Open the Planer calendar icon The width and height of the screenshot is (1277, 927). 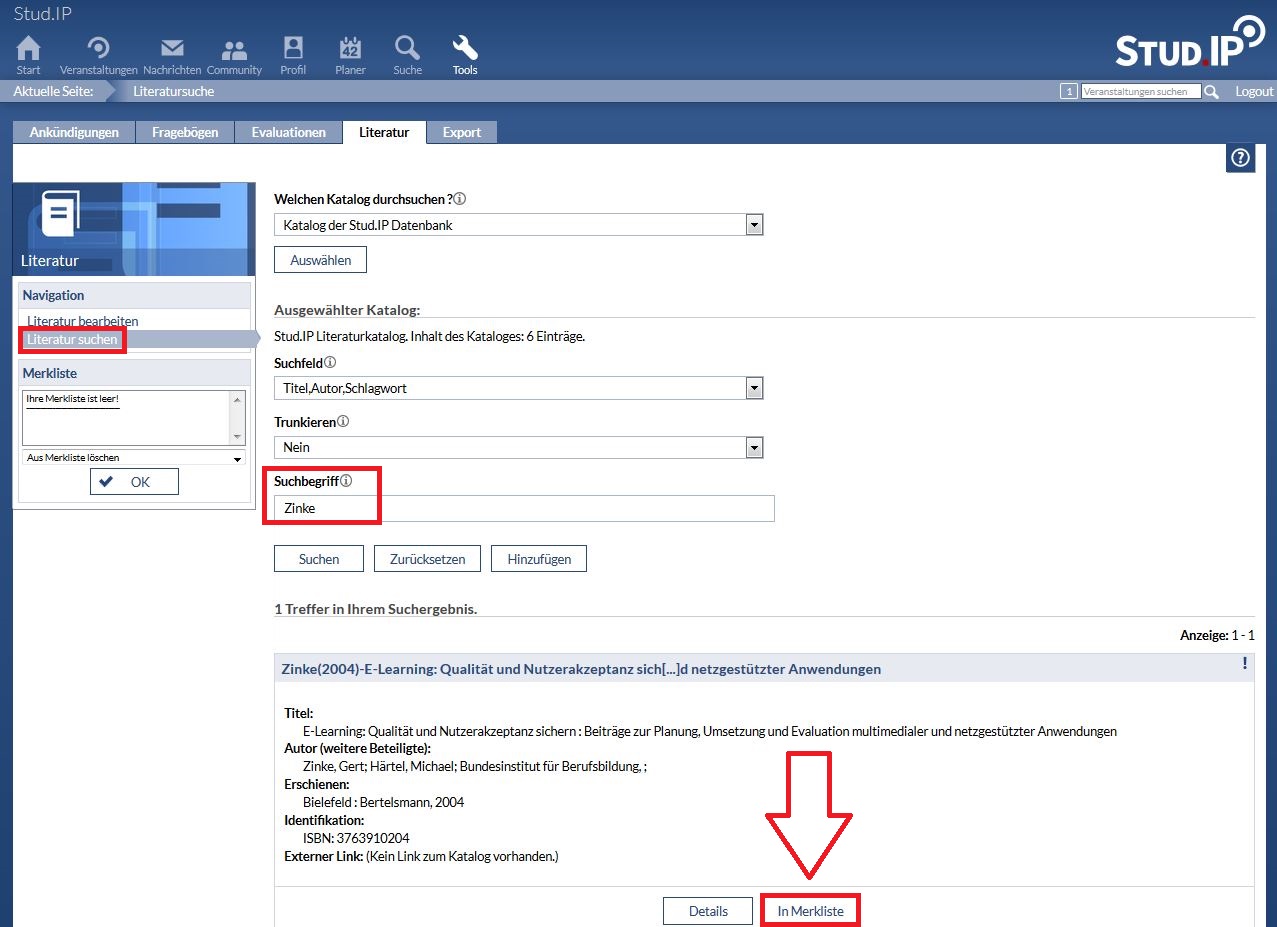(x=350, y=50)
